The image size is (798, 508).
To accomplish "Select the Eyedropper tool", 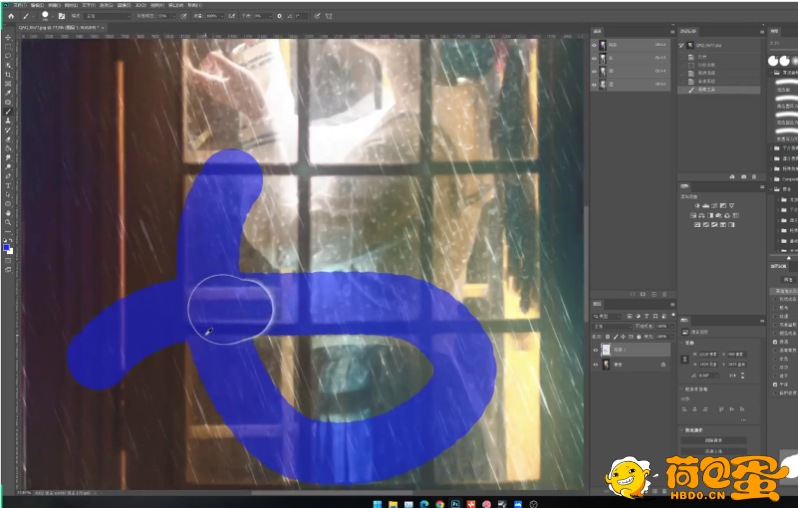I will (x=8, y=93).
